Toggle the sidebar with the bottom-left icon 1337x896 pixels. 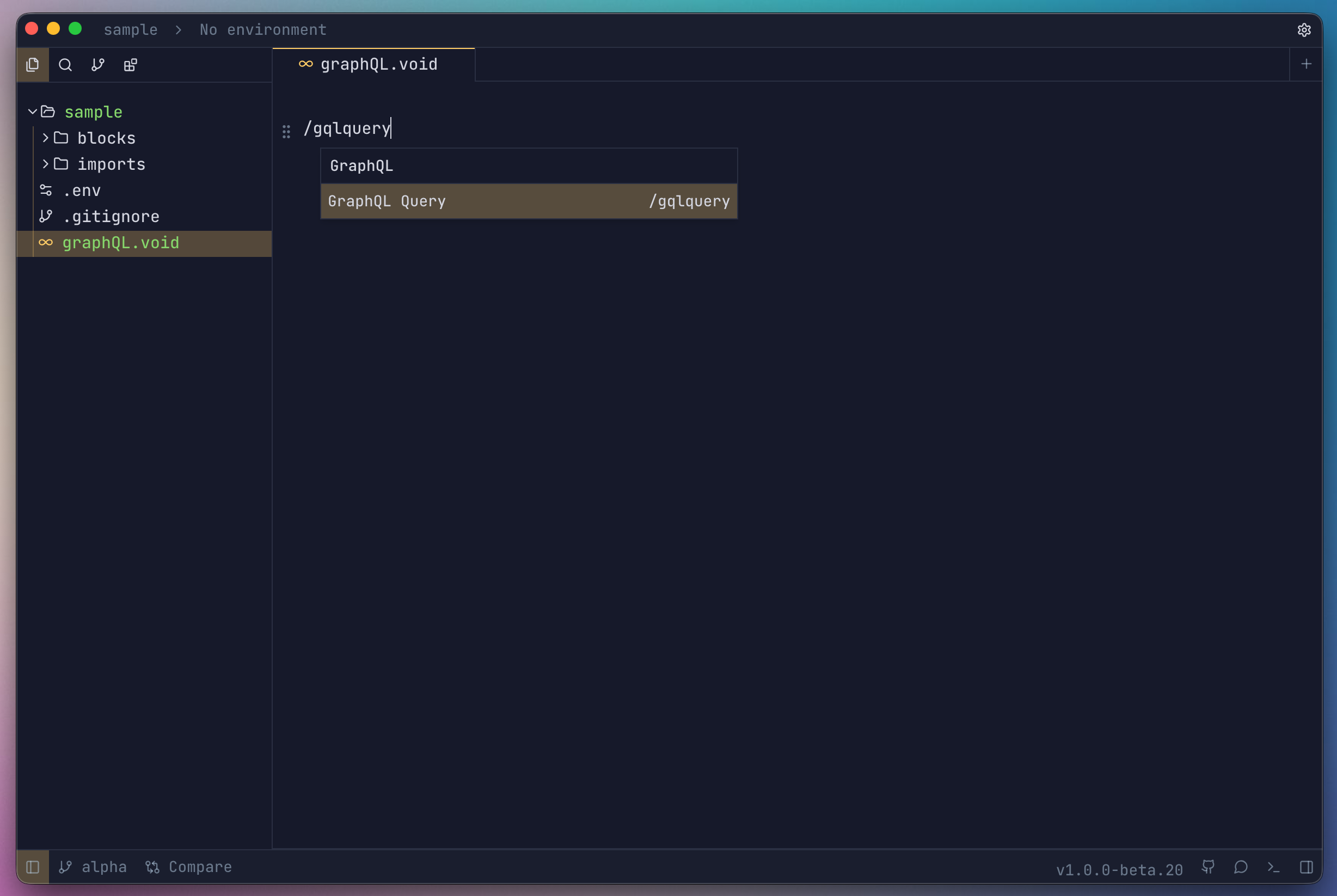pos(33,866)
